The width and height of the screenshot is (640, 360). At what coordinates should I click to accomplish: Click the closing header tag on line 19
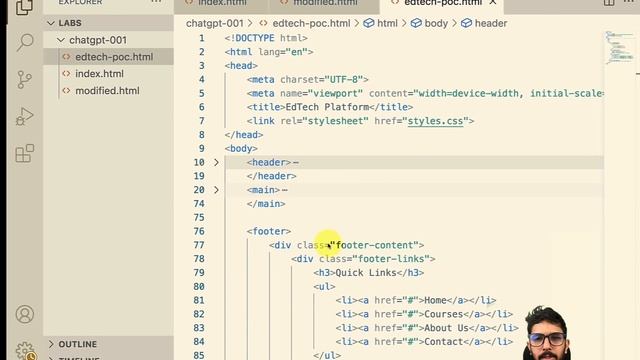coord(271,176)
